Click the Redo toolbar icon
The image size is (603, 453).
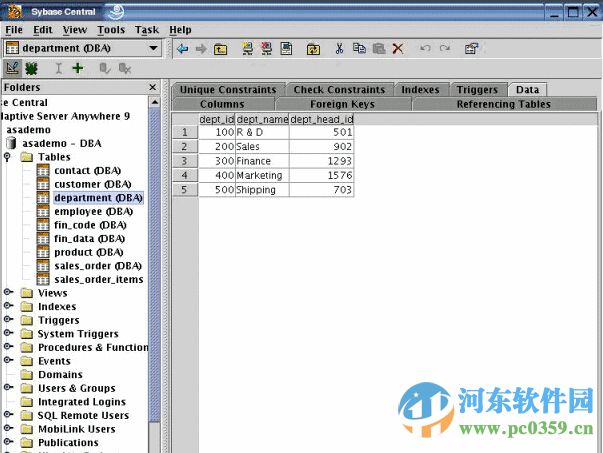(445, 48)
